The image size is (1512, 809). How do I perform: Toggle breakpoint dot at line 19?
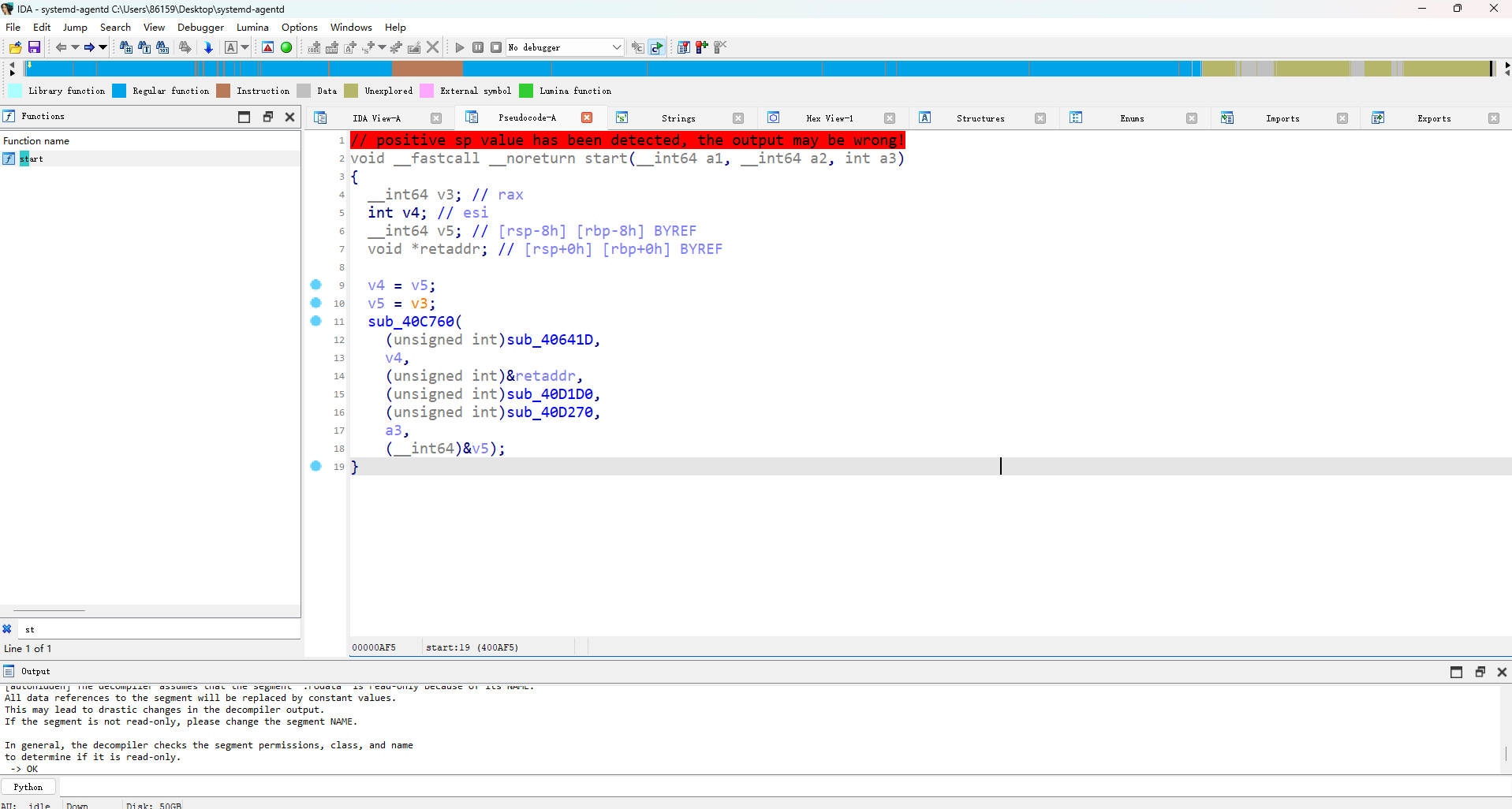click(316, 466)
